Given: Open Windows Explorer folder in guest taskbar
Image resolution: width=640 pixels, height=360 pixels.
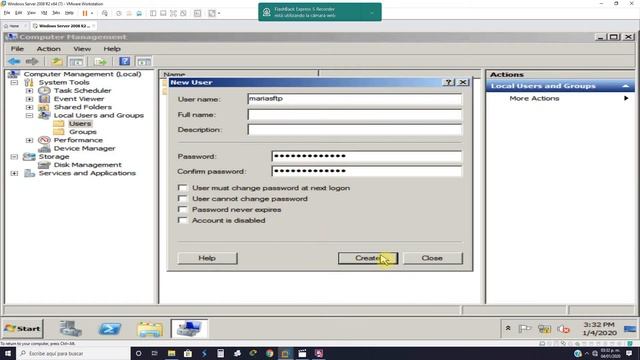Looking at the screenshot, I should pyautogui.click(x=150, y=329).
